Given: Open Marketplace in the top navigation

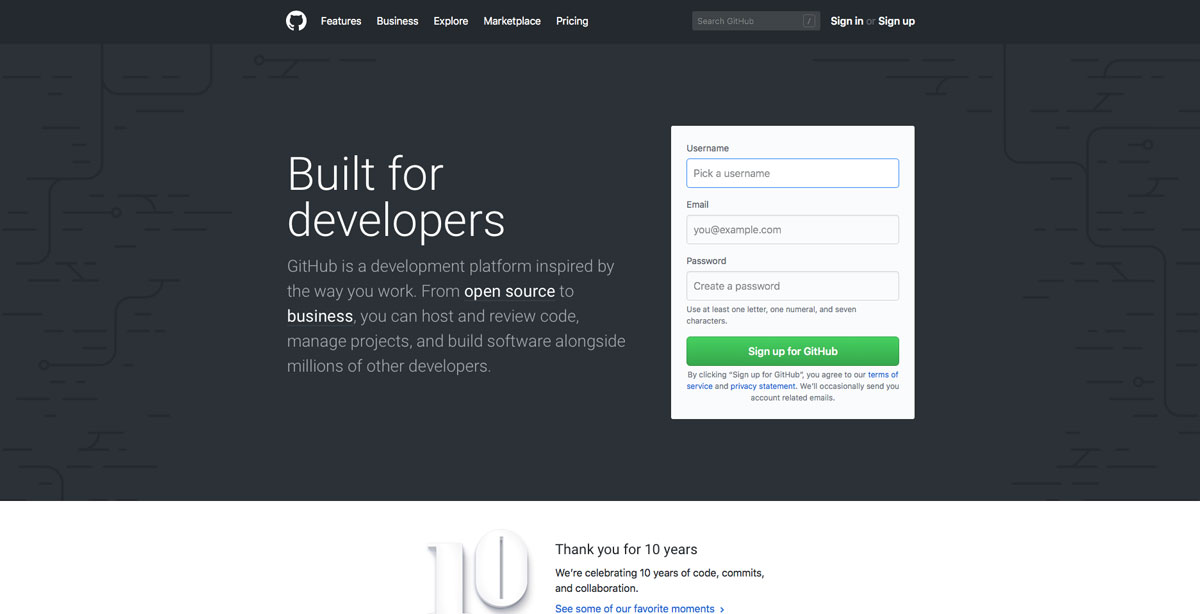Looking at the screenshot, I should [x=512, y=21].
